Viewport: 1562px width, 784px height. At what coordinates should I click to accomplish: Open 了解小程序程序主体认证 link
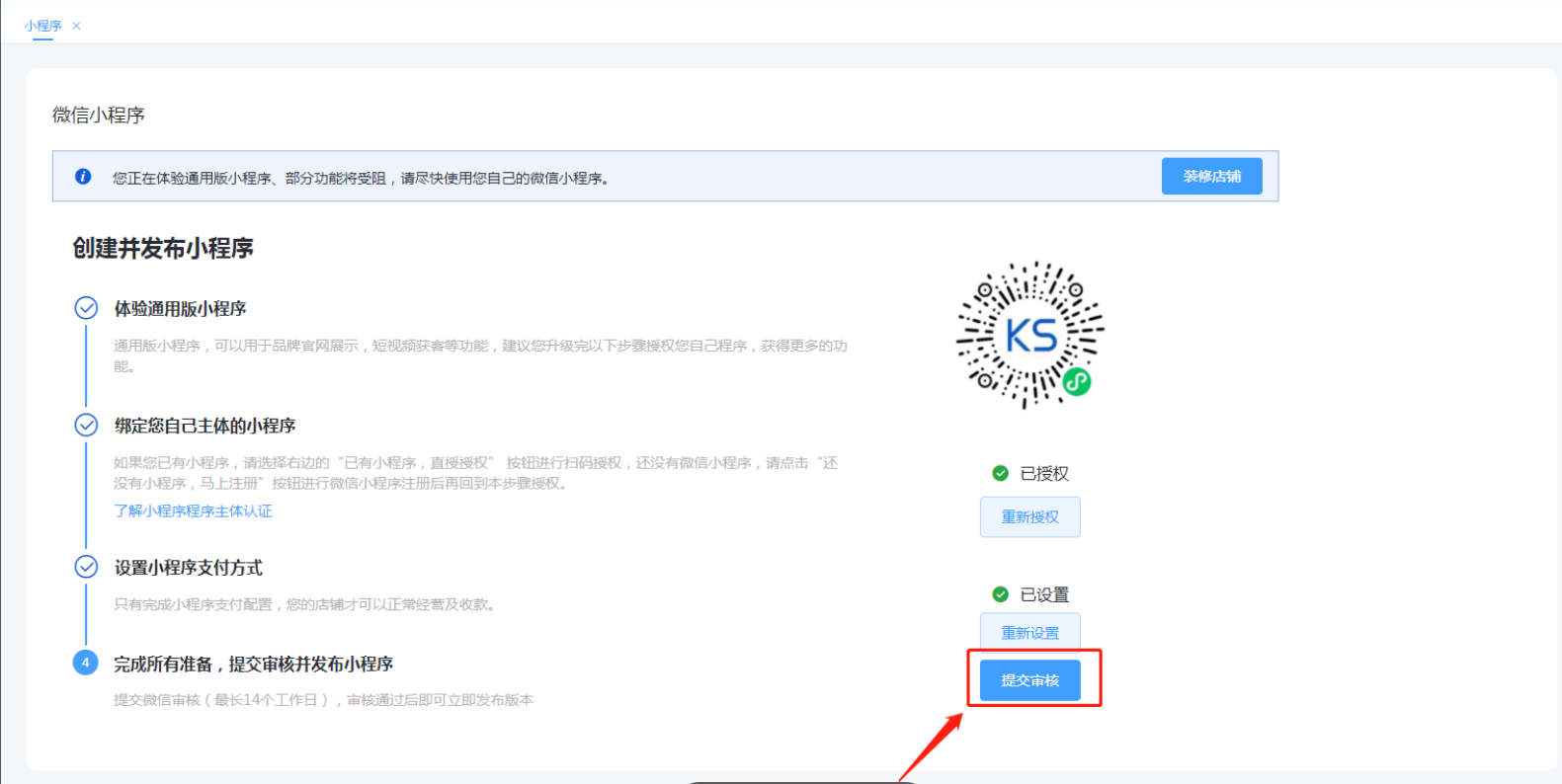(x=193, y=510)
